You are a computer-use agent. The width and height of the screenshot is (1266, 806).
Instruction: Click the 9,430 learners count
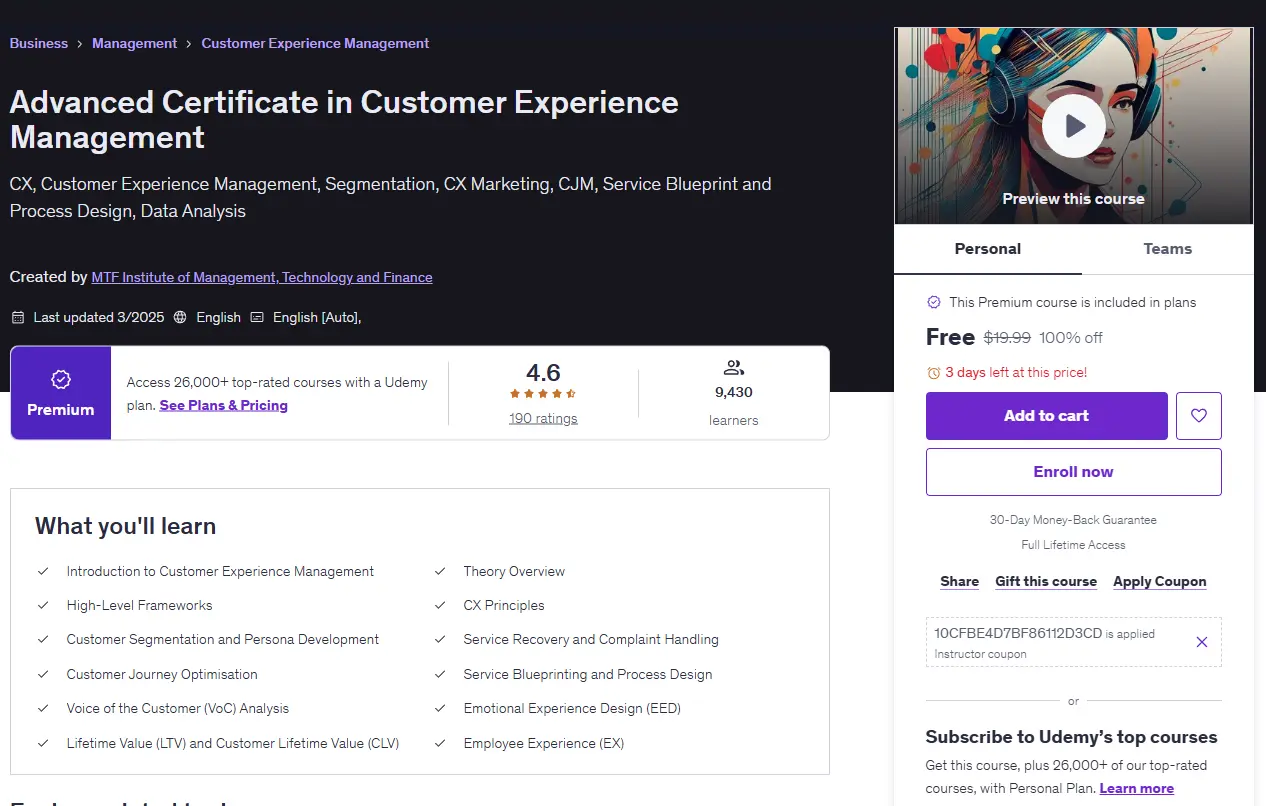click(x=734, y=392)
